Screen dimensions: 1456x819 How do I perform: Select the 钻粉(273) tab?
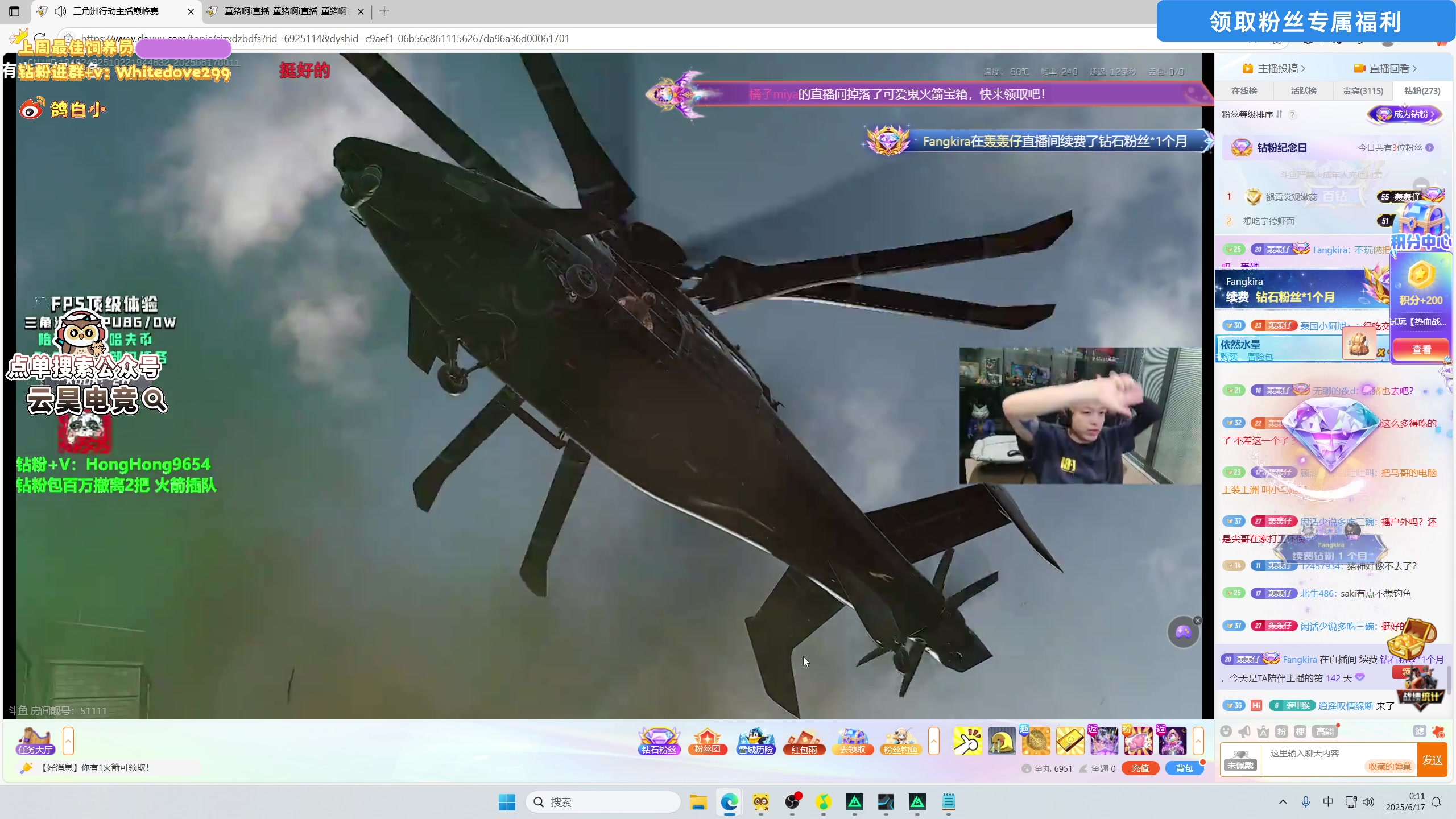1422,90
